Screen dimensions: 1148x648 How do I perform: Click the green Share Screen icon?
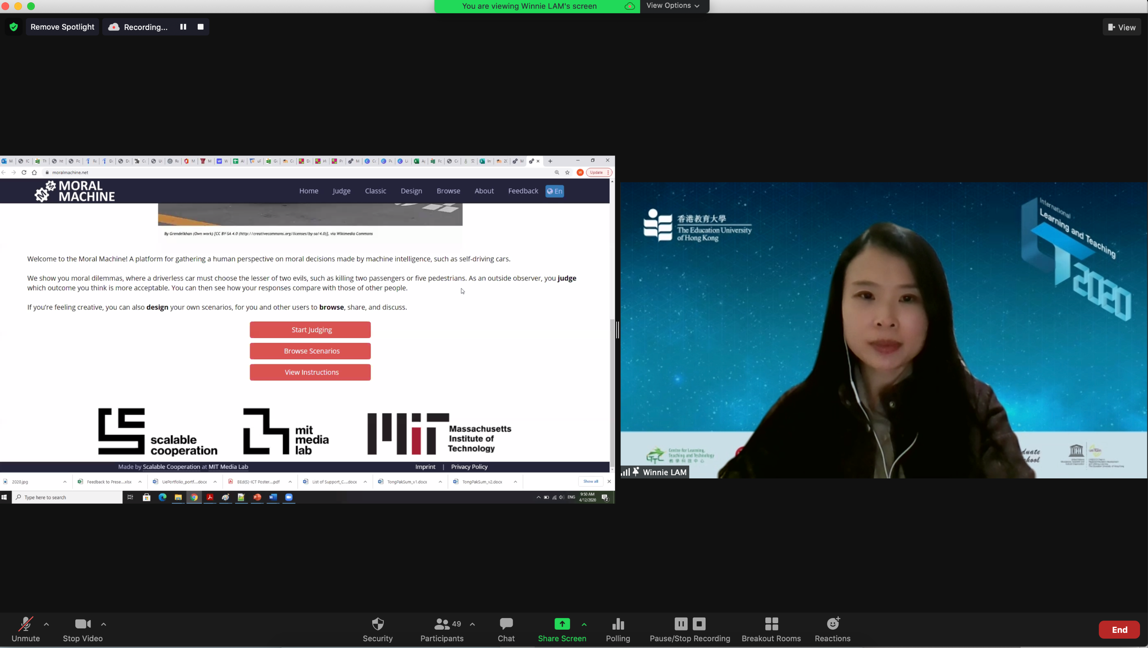pyautogui.click(x=562, y=624)
